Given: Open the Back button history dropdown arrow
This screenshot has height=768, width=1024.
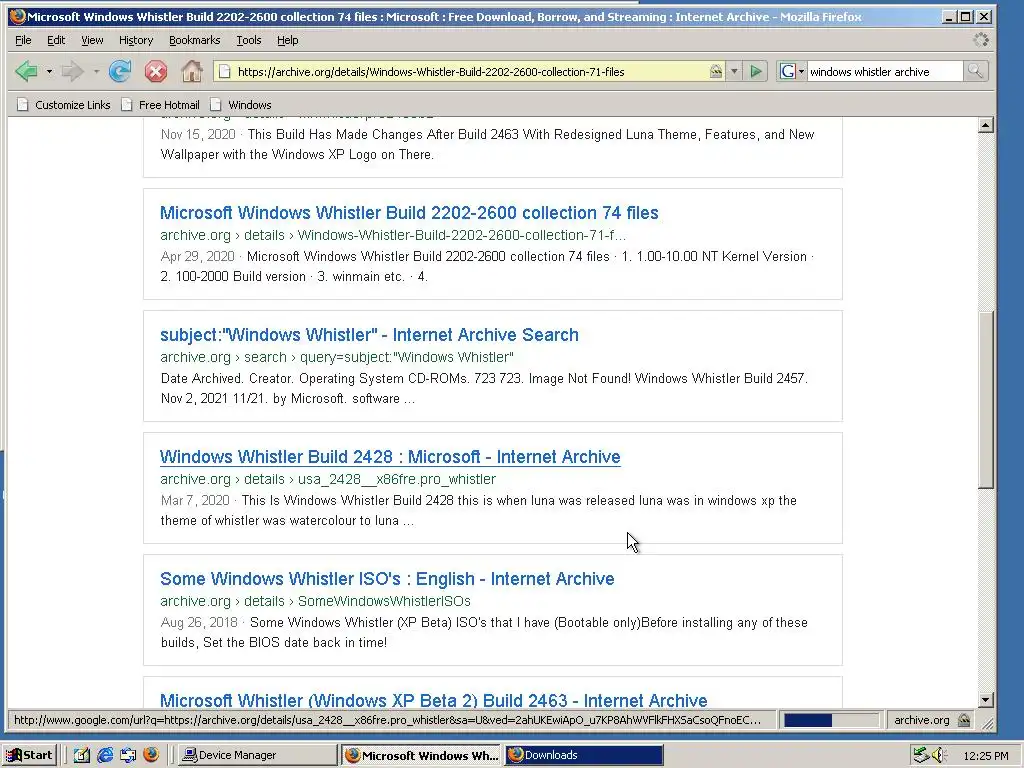Looking at the screenshot, I should 50,71.
